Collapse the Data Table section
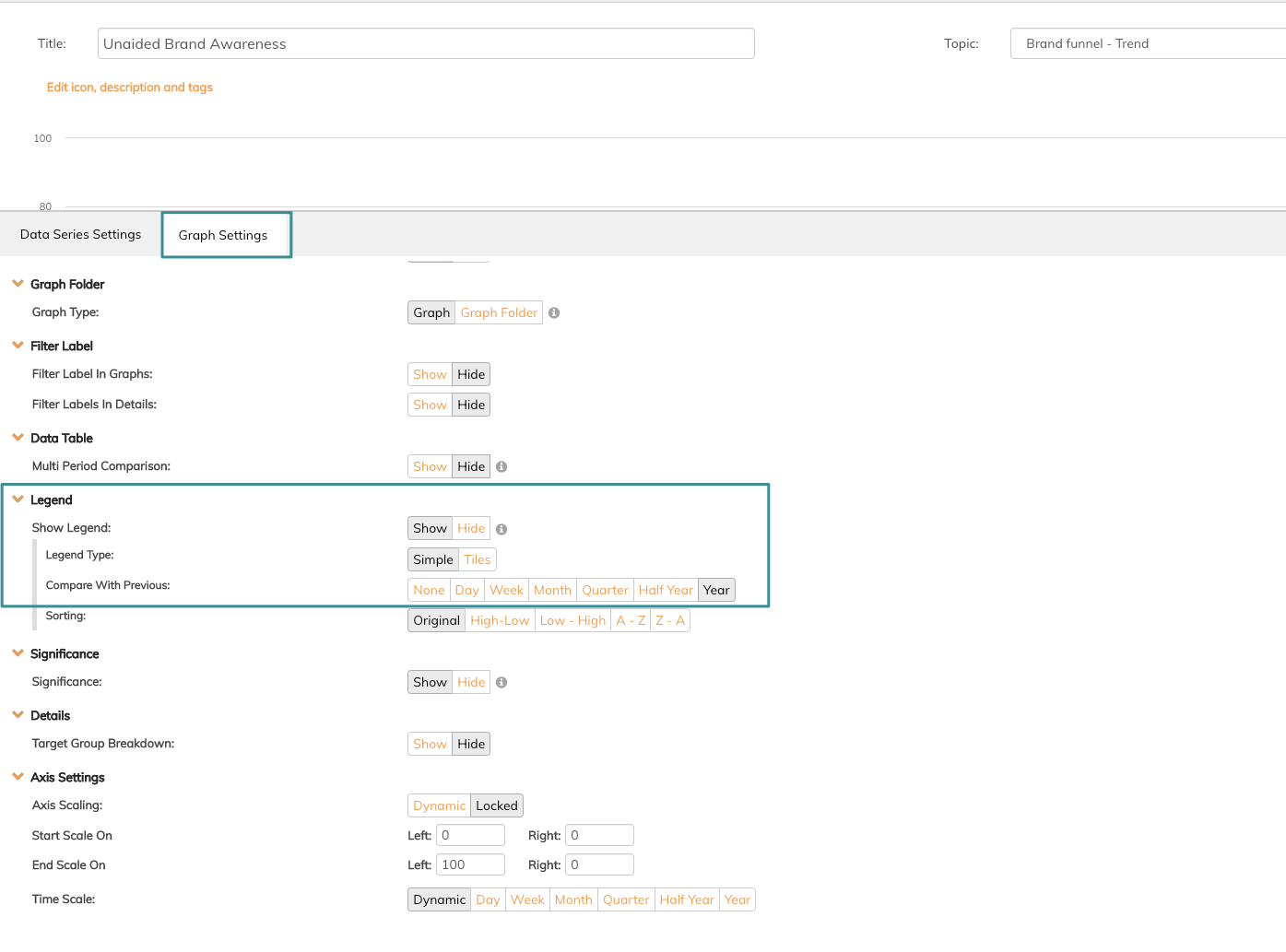The height and width of the screenshot is (952, 1286). pyautogui.click(x=18, y=438)
